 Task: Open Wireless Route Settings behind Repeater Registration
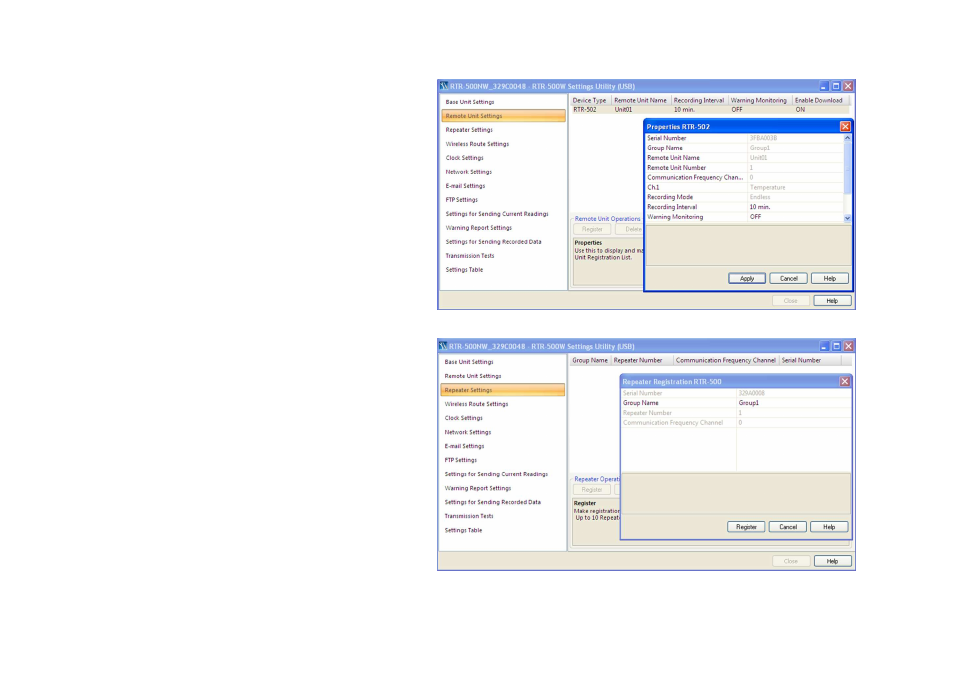(x=476, y=404)
